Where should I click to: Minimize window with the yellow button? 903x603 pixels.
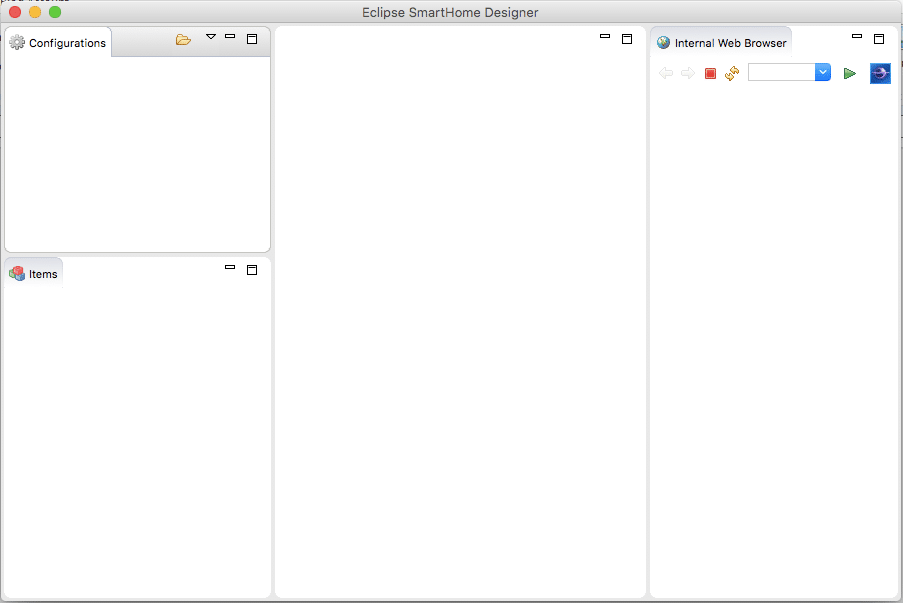pyautogui.click(x=35, y=12)
